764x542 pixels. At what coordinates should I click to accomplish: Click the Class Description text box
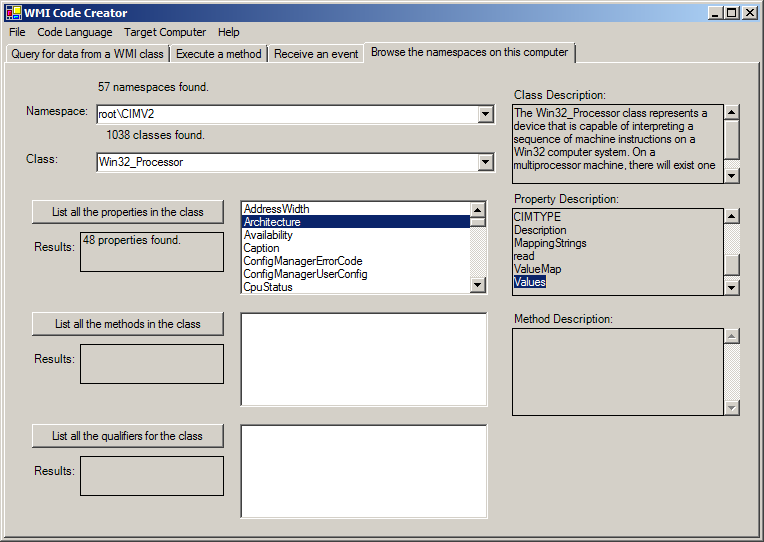coord(617,144)
